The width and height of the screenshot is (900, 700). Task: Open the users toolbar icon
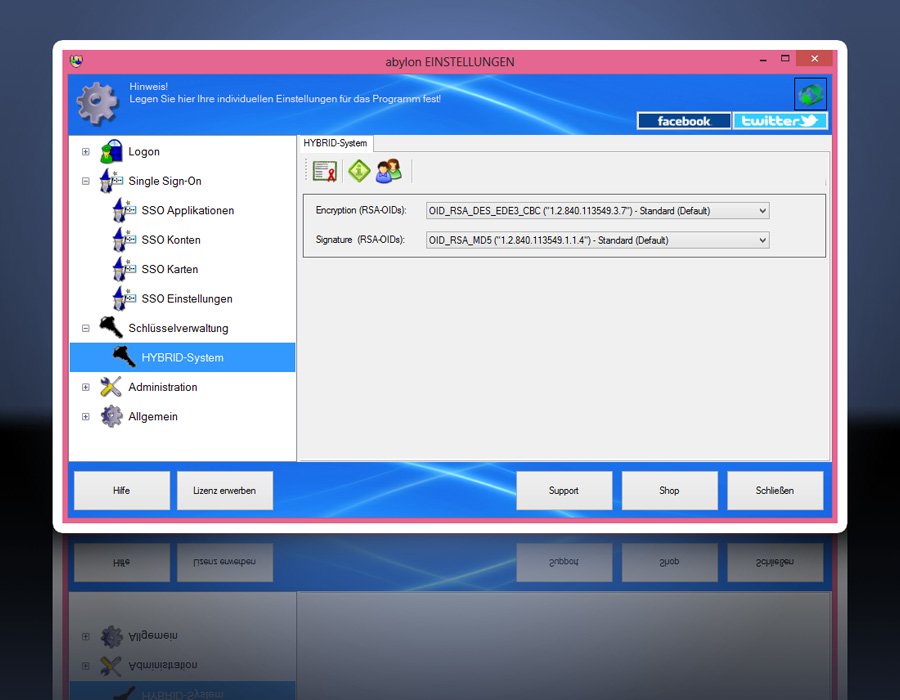(389, 171)
